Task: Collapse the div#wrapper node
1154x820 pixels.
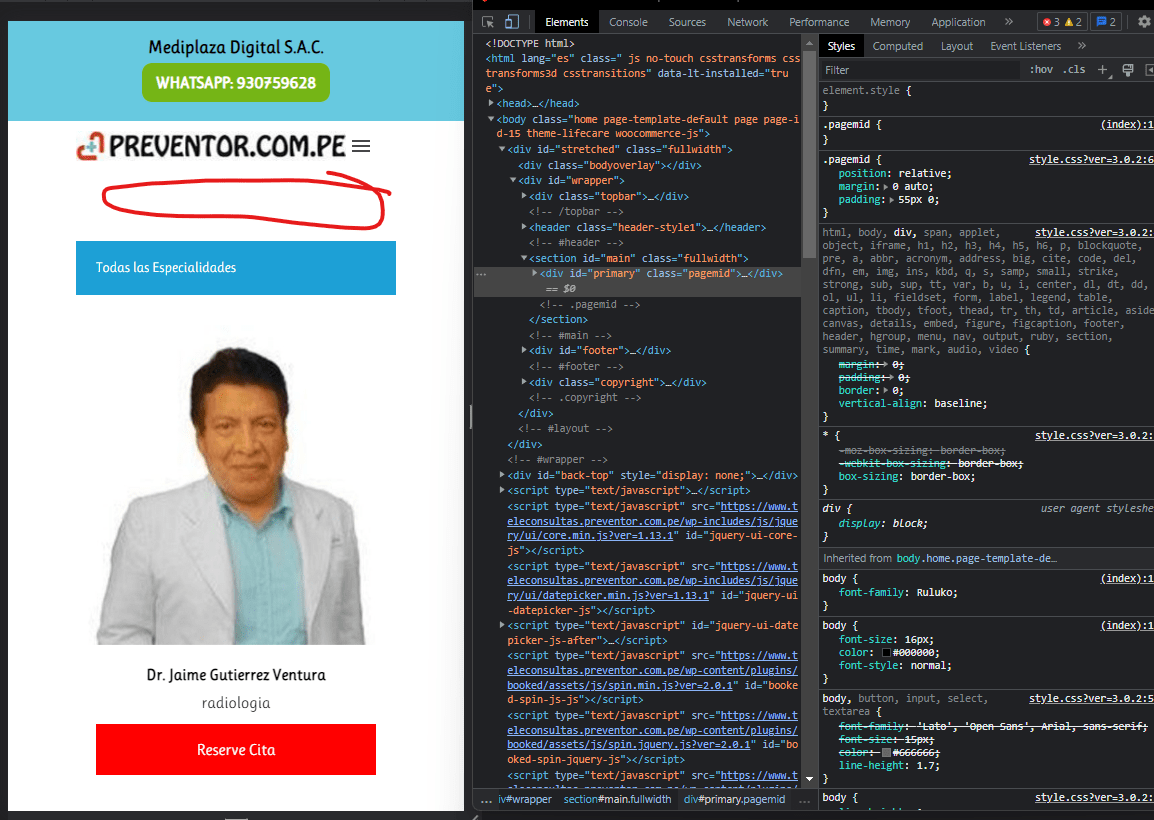Action: tap(513, 180)
